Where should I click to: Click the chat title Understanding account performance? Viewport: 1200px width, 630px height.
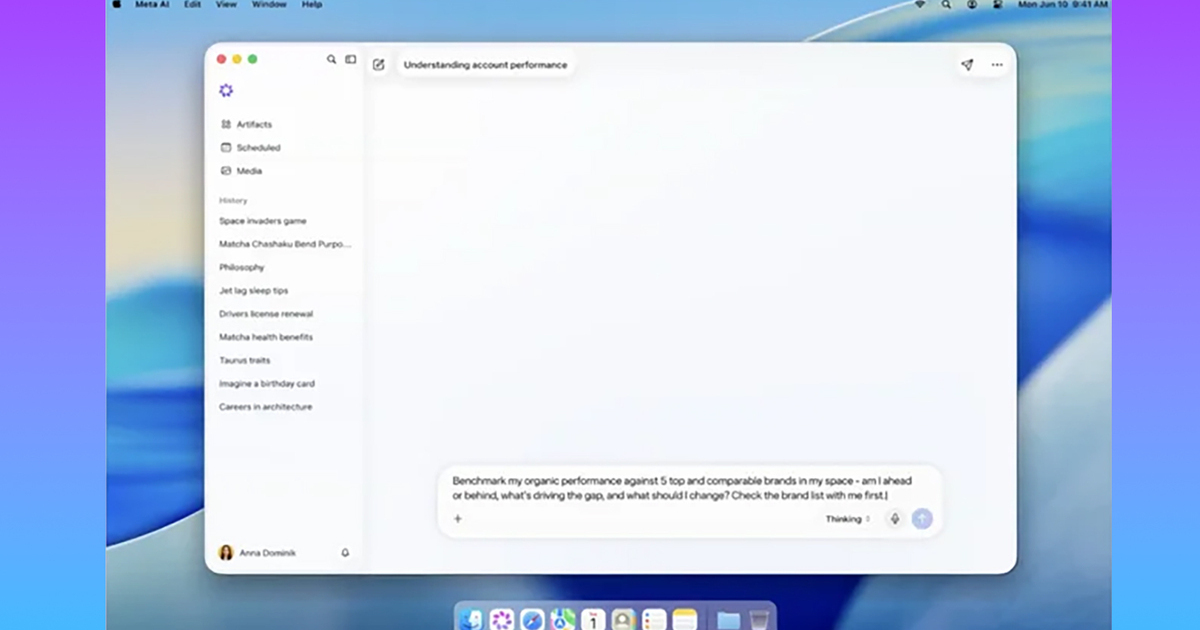click(485, 65)
